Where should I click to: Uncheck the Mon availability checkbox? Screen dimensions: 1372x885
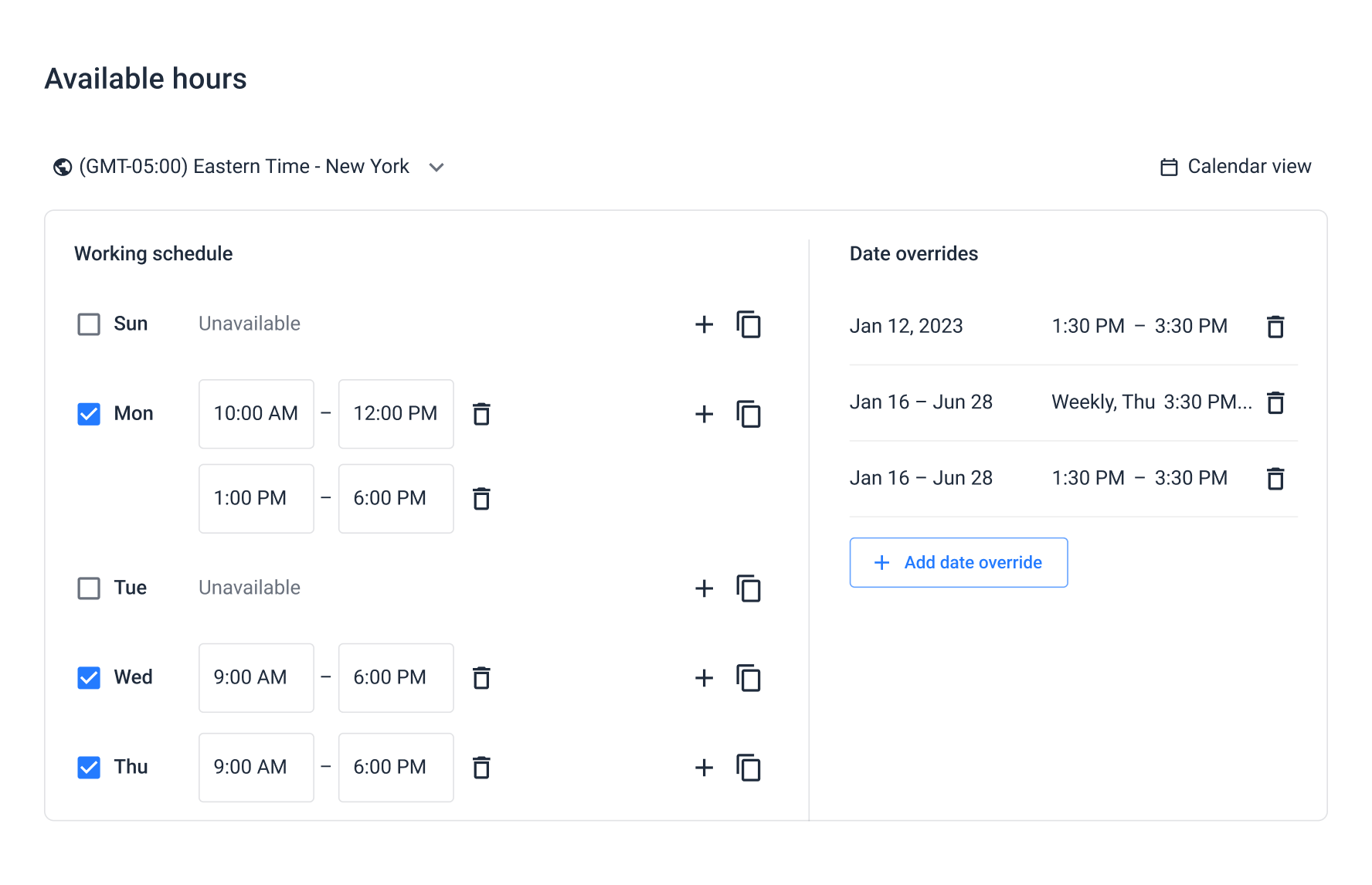point(89,414)
